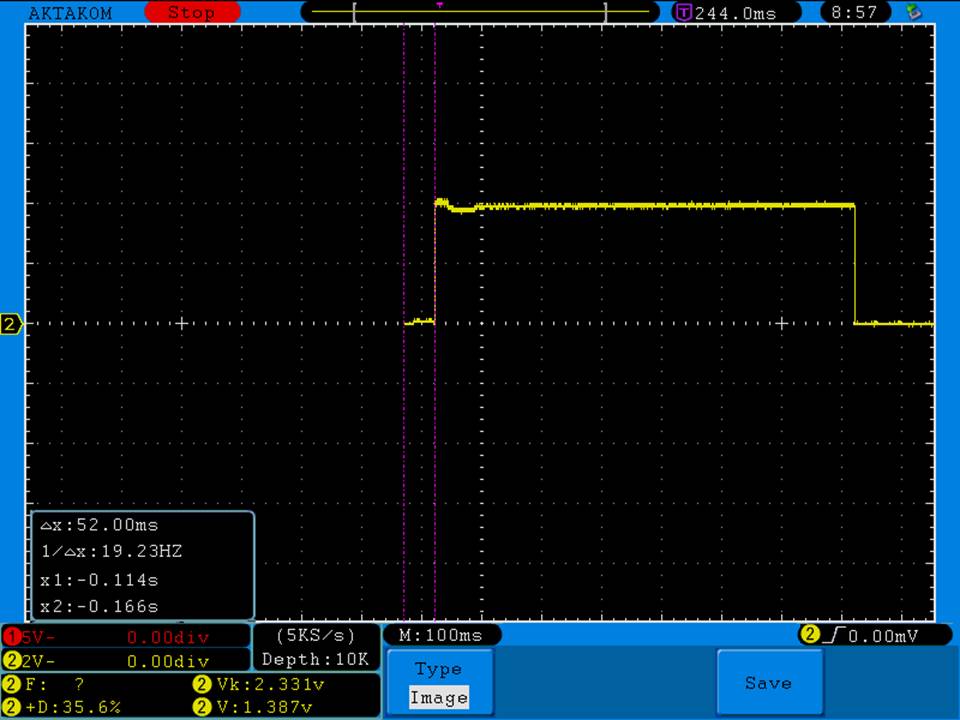Click the AKTAKOM logo
The height and width of the screenshot is (720, 960).
(70, 13)
